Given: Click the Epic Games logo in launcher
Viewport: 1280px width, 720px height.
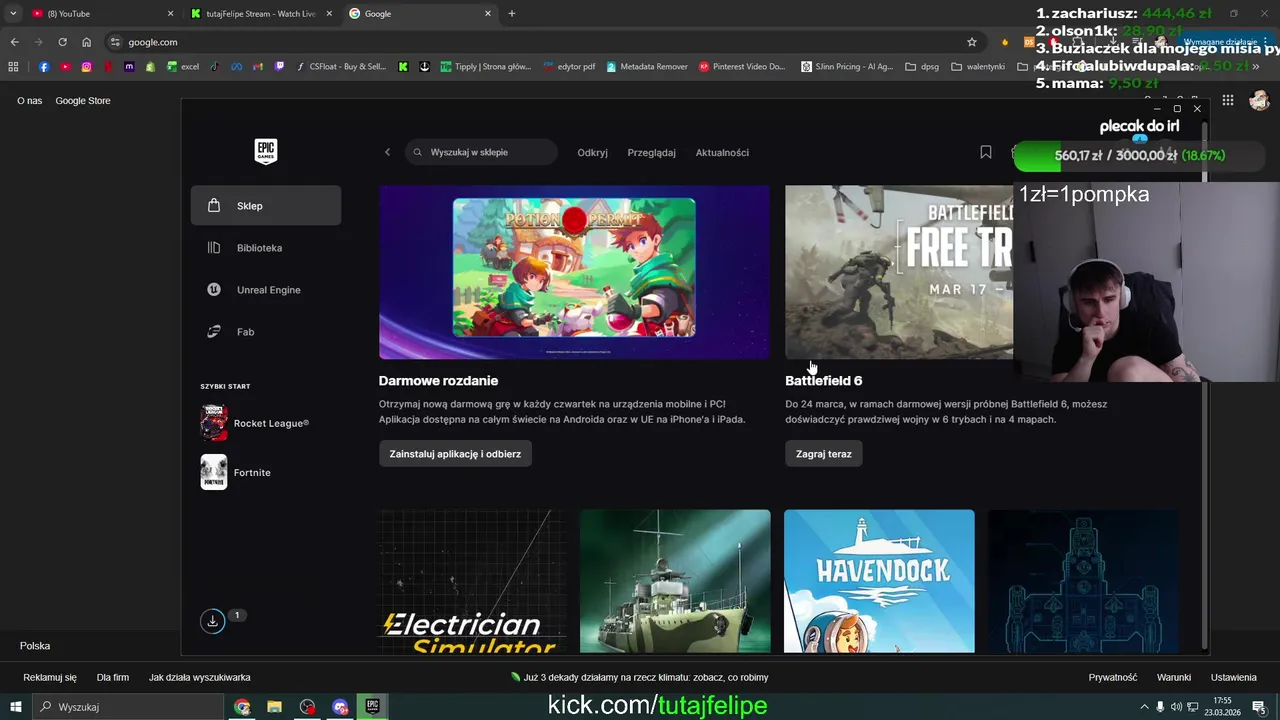Looking at the screenshot, I should coord(265,151).
